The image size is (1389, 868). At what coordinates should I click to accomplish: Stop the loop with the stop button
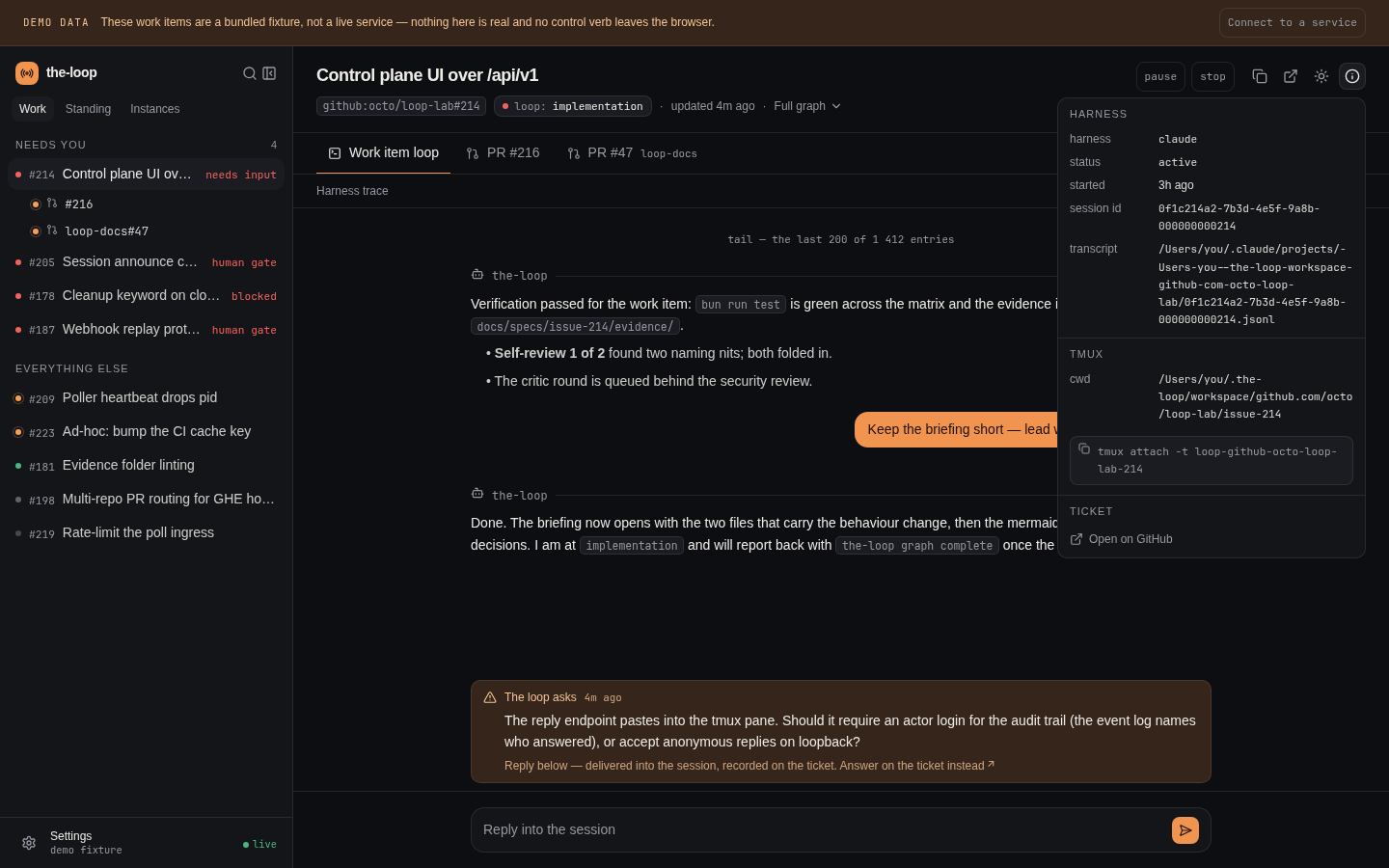[1212, 76]
